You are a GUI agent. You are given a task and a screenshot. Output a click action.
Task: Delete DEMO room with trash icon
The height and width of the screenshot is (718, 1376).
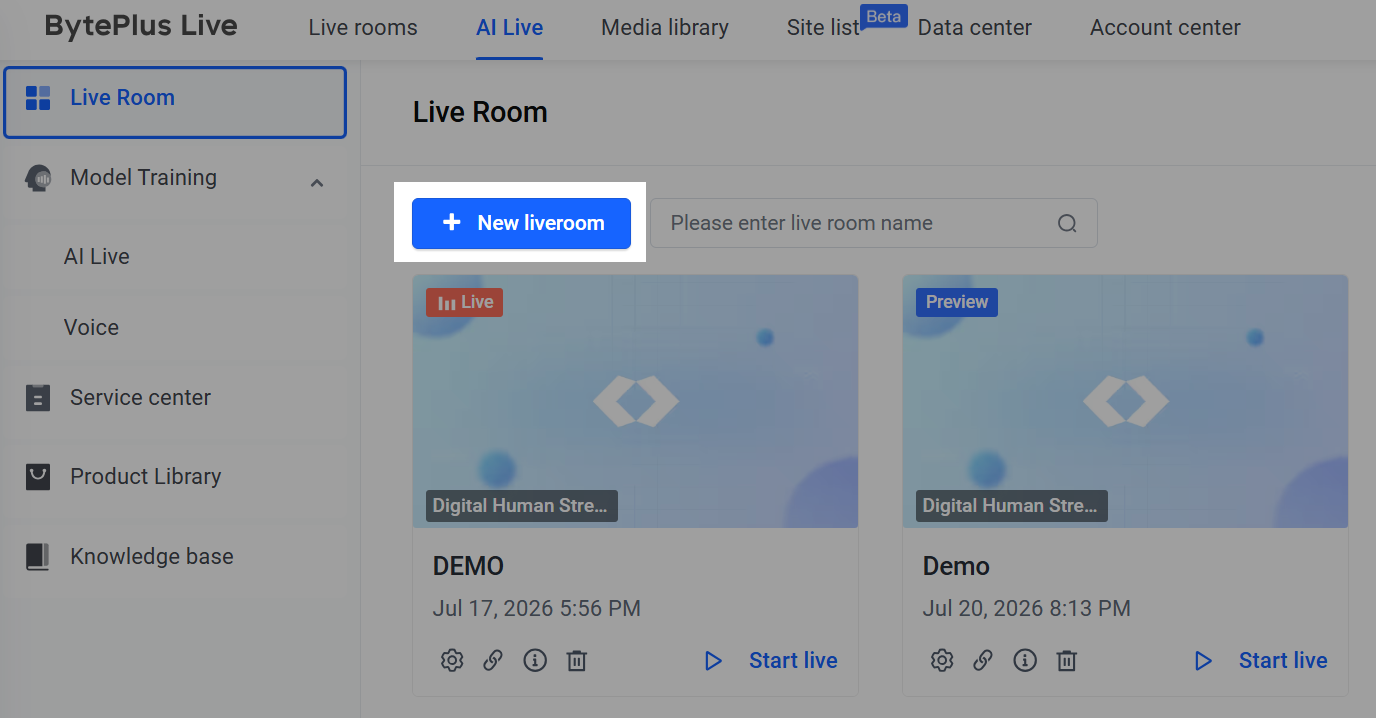pyautogui.click(x=577, y=660)
